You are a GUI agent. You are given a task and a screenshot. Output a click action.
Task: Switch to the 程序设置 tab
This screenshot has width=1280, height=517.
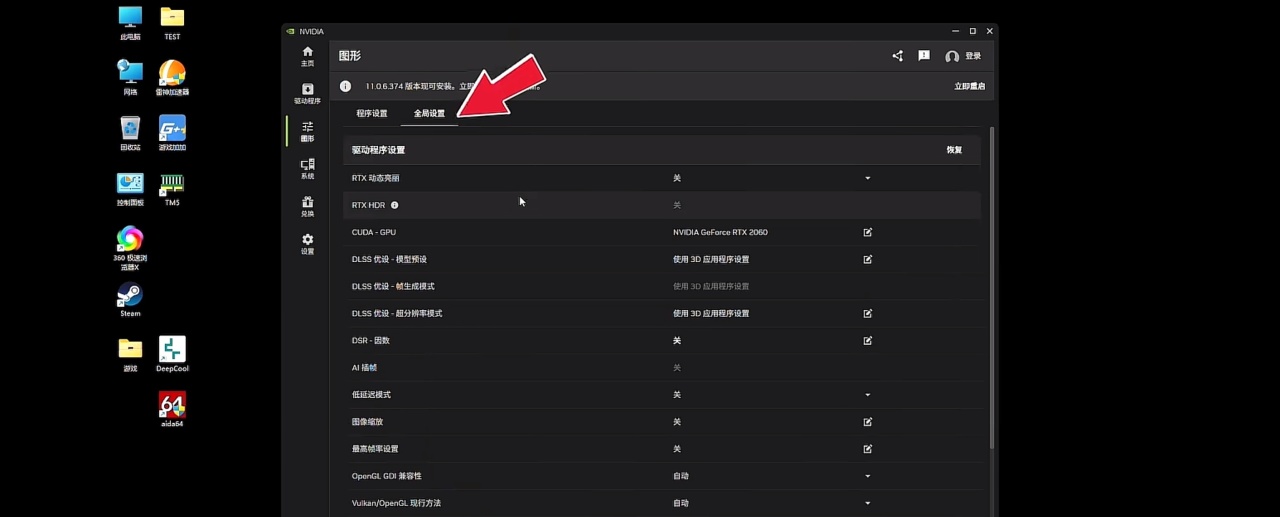(x=372, y=113)
